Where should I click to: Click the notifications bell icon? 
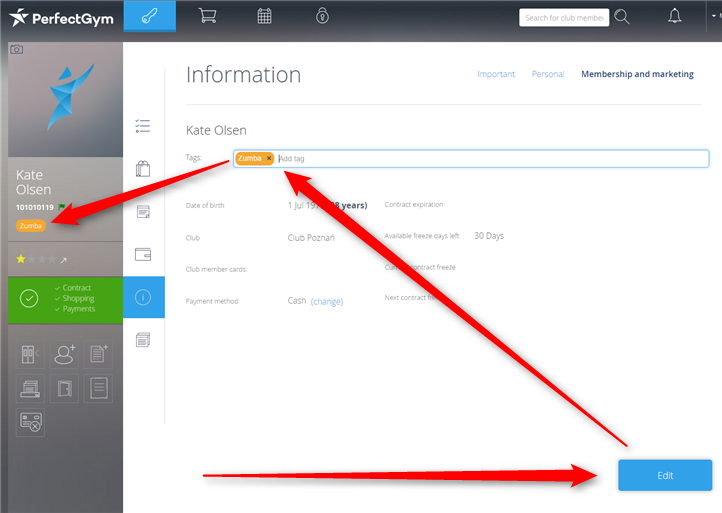click(674, 16)
